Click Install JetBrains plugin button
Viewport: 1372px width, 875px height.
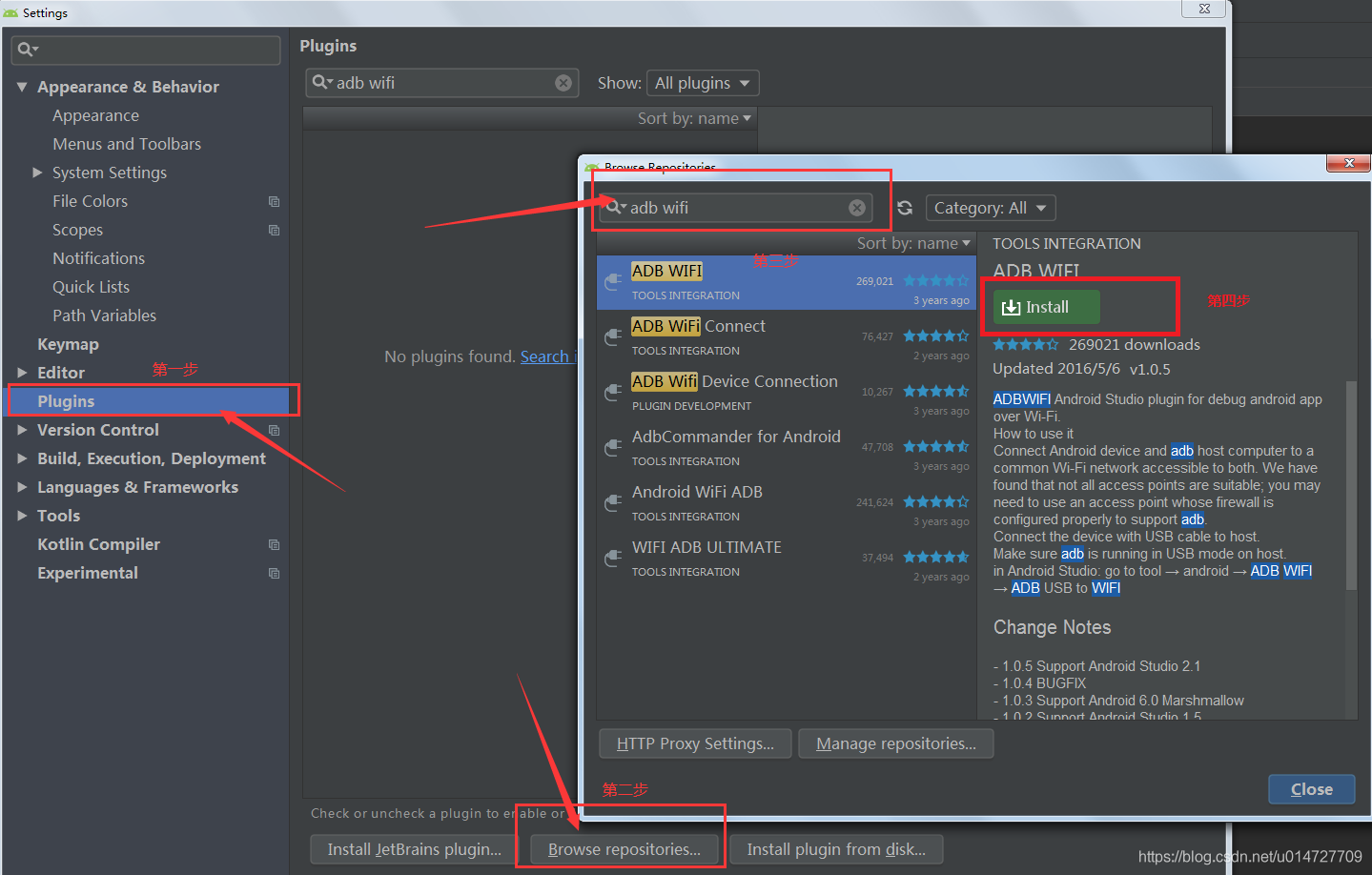click(414, 849)
